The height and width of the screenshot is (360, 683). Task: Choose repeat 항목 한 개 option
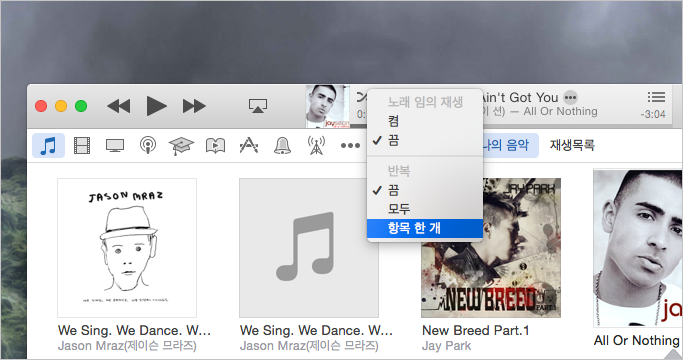pyautogui.click(x=425, y=228)
